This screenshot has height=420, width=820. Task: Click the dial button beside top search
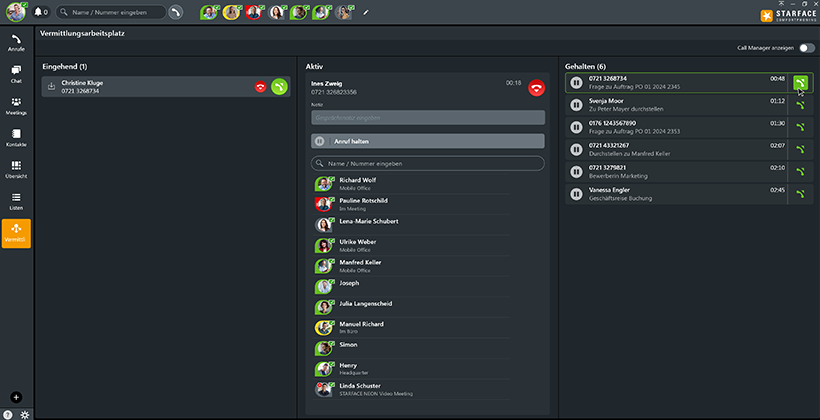[176, 12]
